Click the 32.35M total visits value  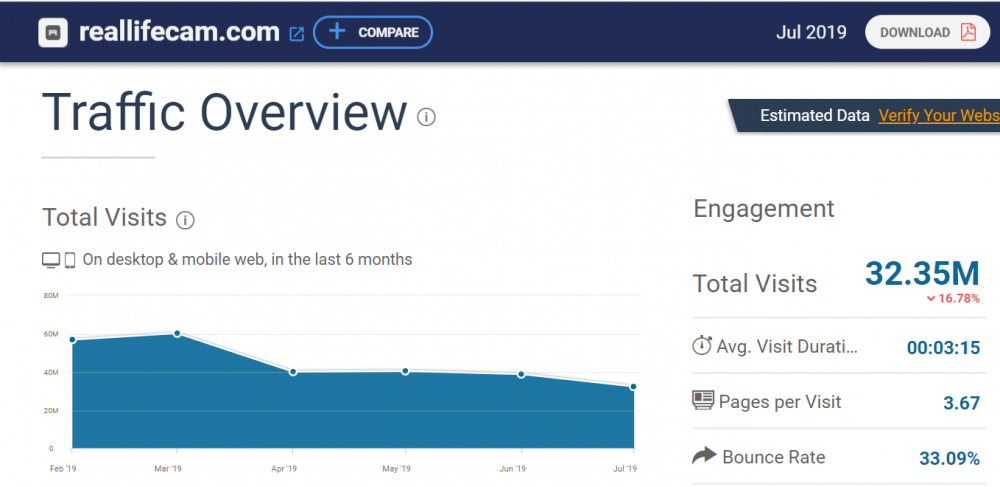(922, 273)
